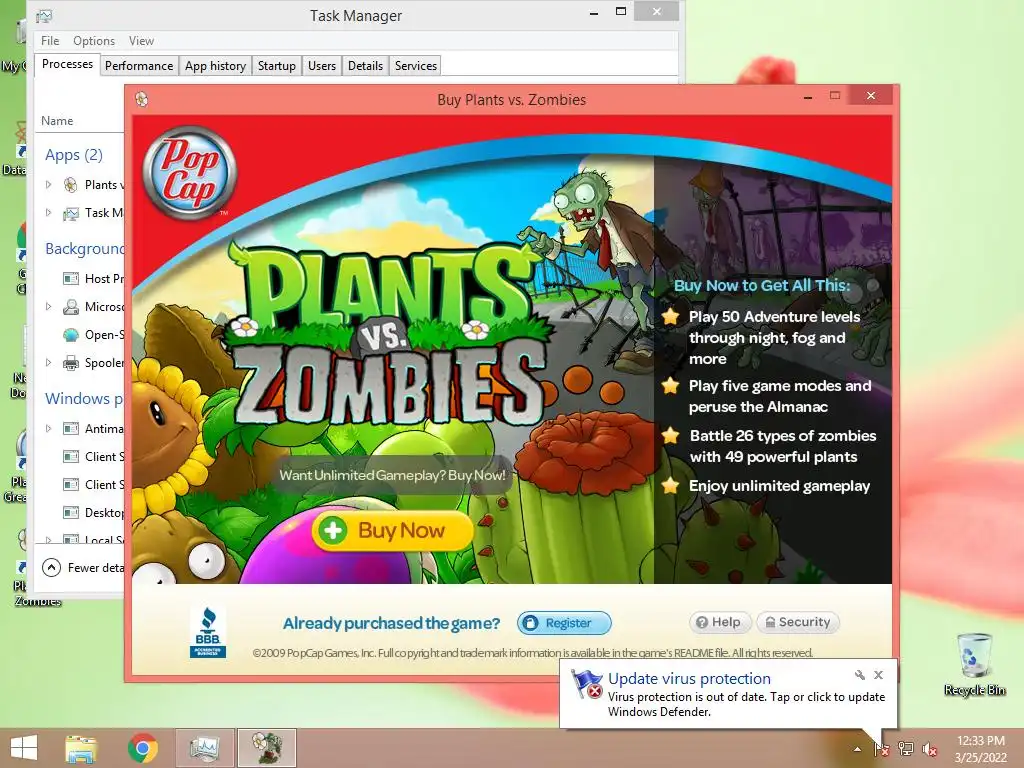
Task: Click the taskbar clock showing 12:33 PM
Action: [x=980, y=749]
